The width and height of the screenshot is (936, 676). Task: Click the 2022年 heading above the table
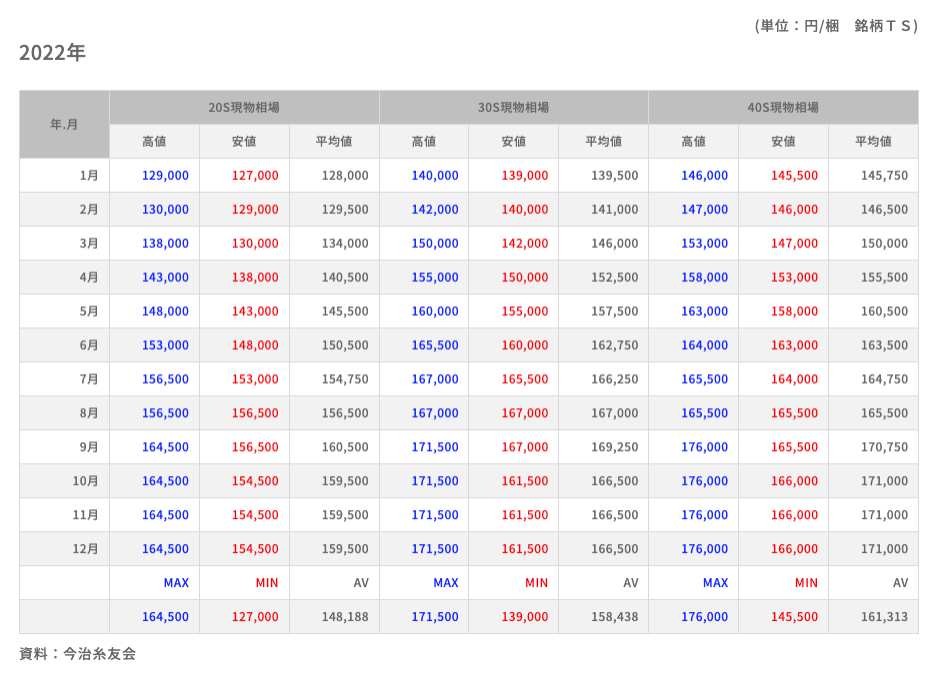coord(52,53)
